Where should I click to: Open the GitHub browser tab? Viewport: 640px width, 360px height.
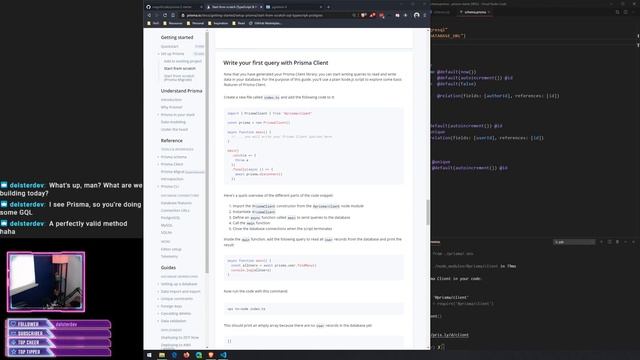coord(174,7)
